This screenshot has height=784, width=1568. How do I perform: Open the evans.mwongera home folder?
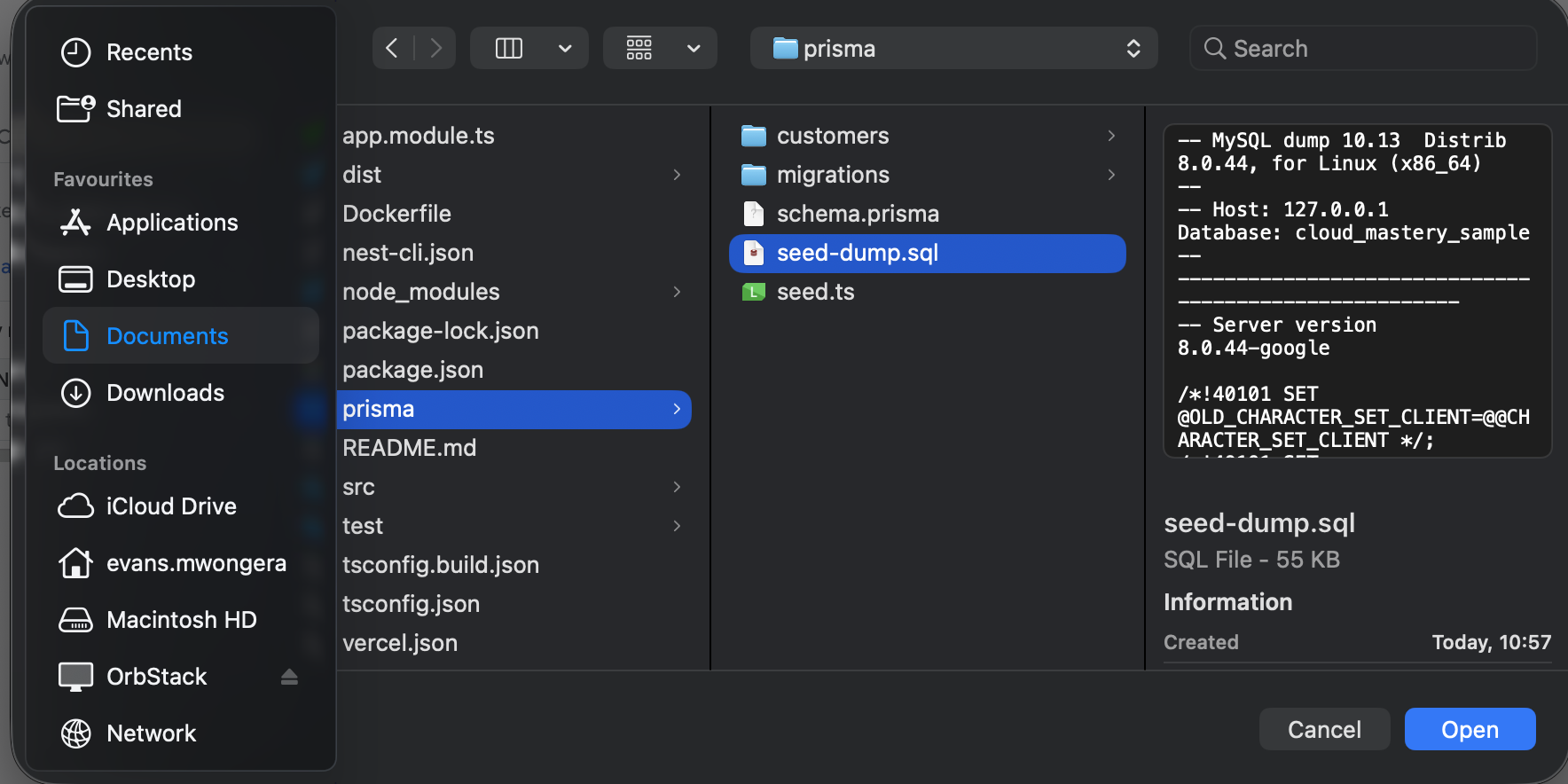click(x=196, y=563)
